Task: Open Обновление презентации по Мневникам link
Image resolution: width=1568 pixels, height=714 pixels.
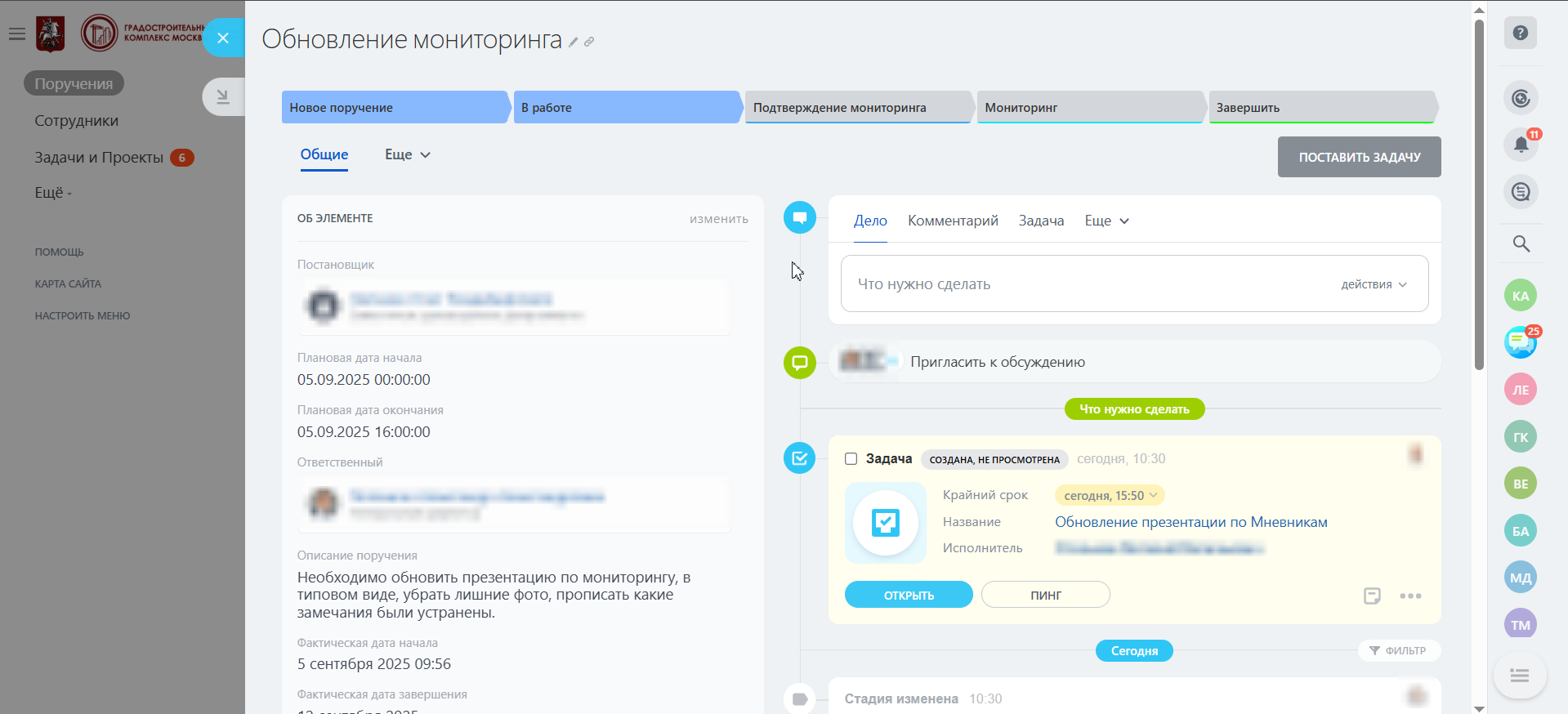Action: 1191,522
